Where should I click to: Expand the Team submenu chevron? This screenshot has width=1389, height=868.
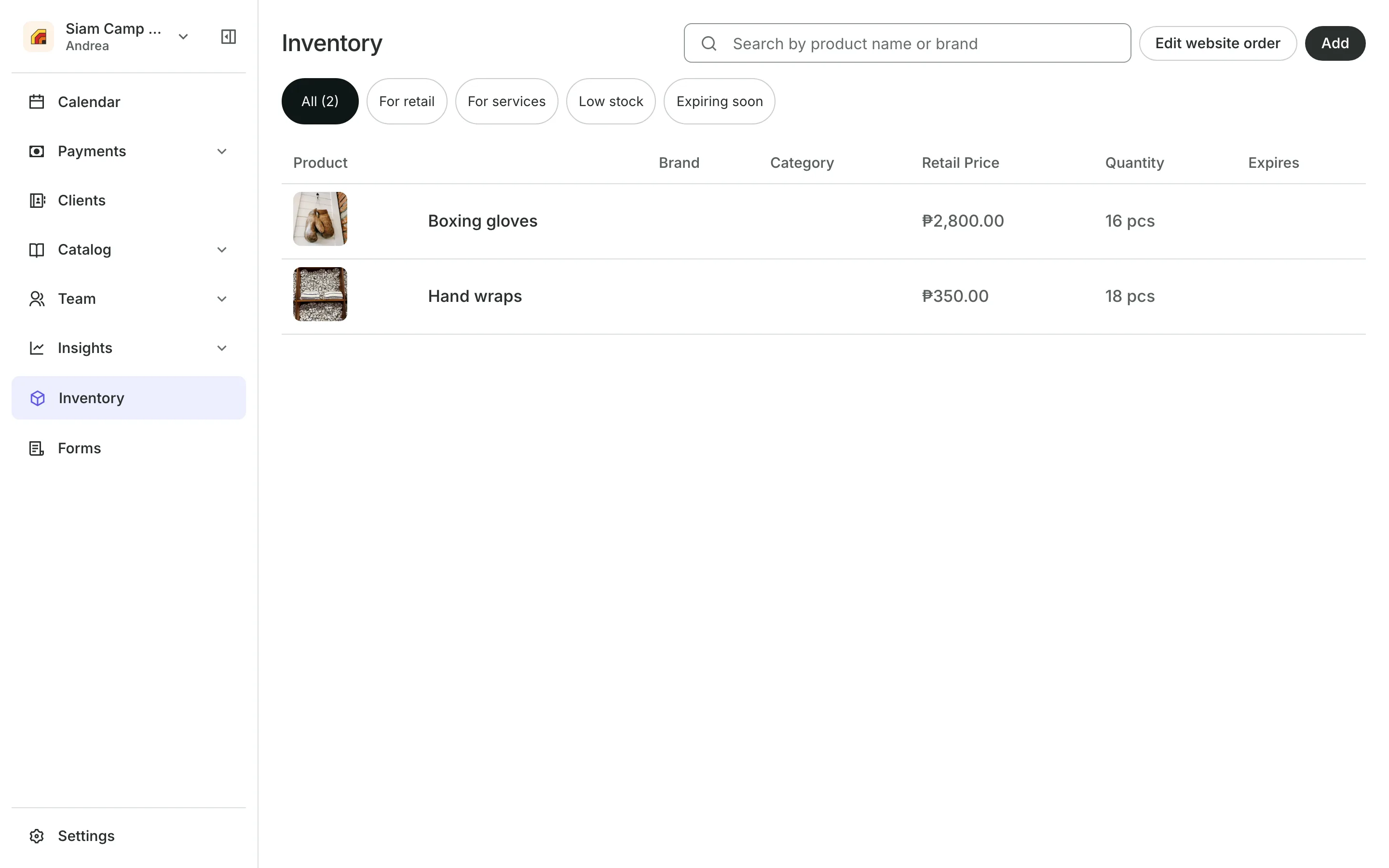coord(221,299)
